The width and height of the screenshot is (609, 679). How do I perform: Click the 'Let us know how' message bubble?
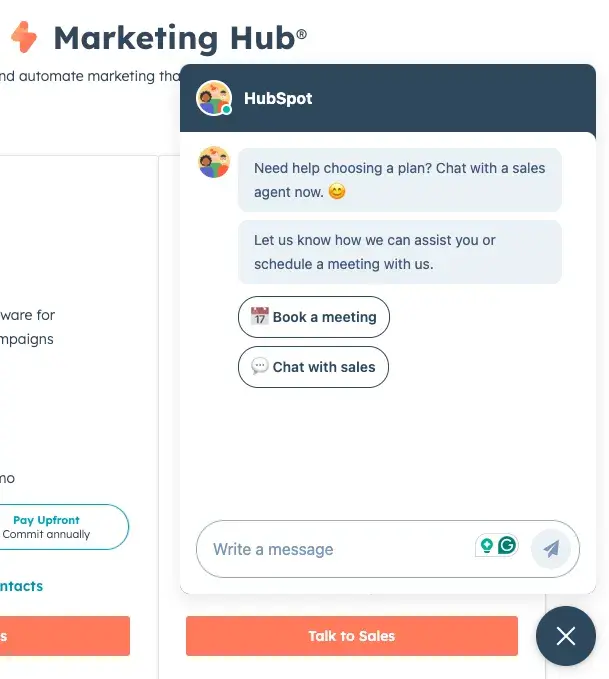[400, 252]
